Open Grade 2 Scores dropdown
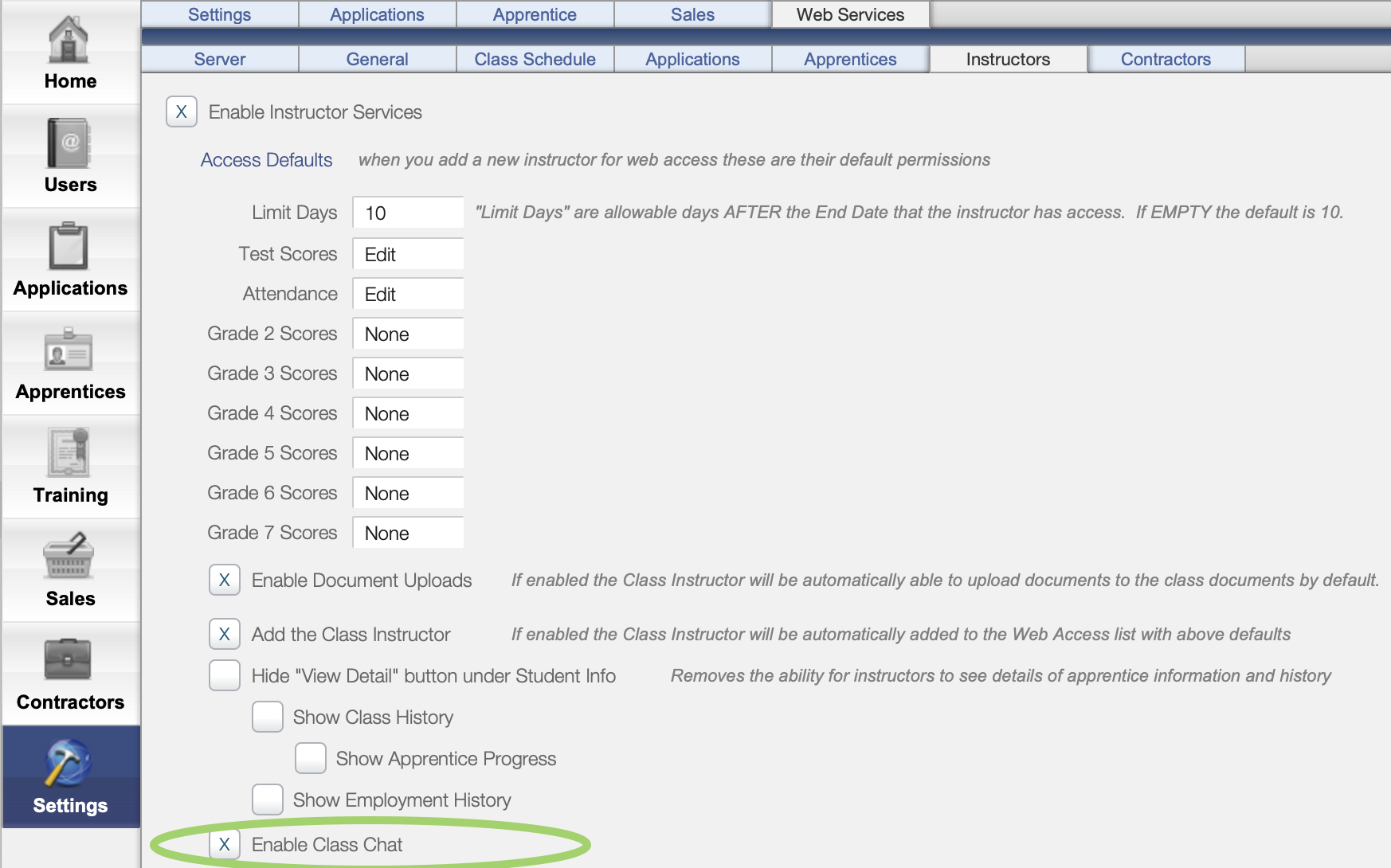The image size is (1391, 868). [x=408, y=334]
